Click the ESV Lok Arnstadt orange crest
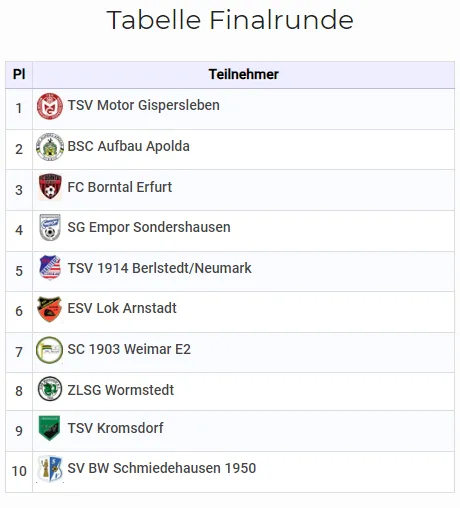This screenshot has width=460, height=508. click(x=49, y=309)
